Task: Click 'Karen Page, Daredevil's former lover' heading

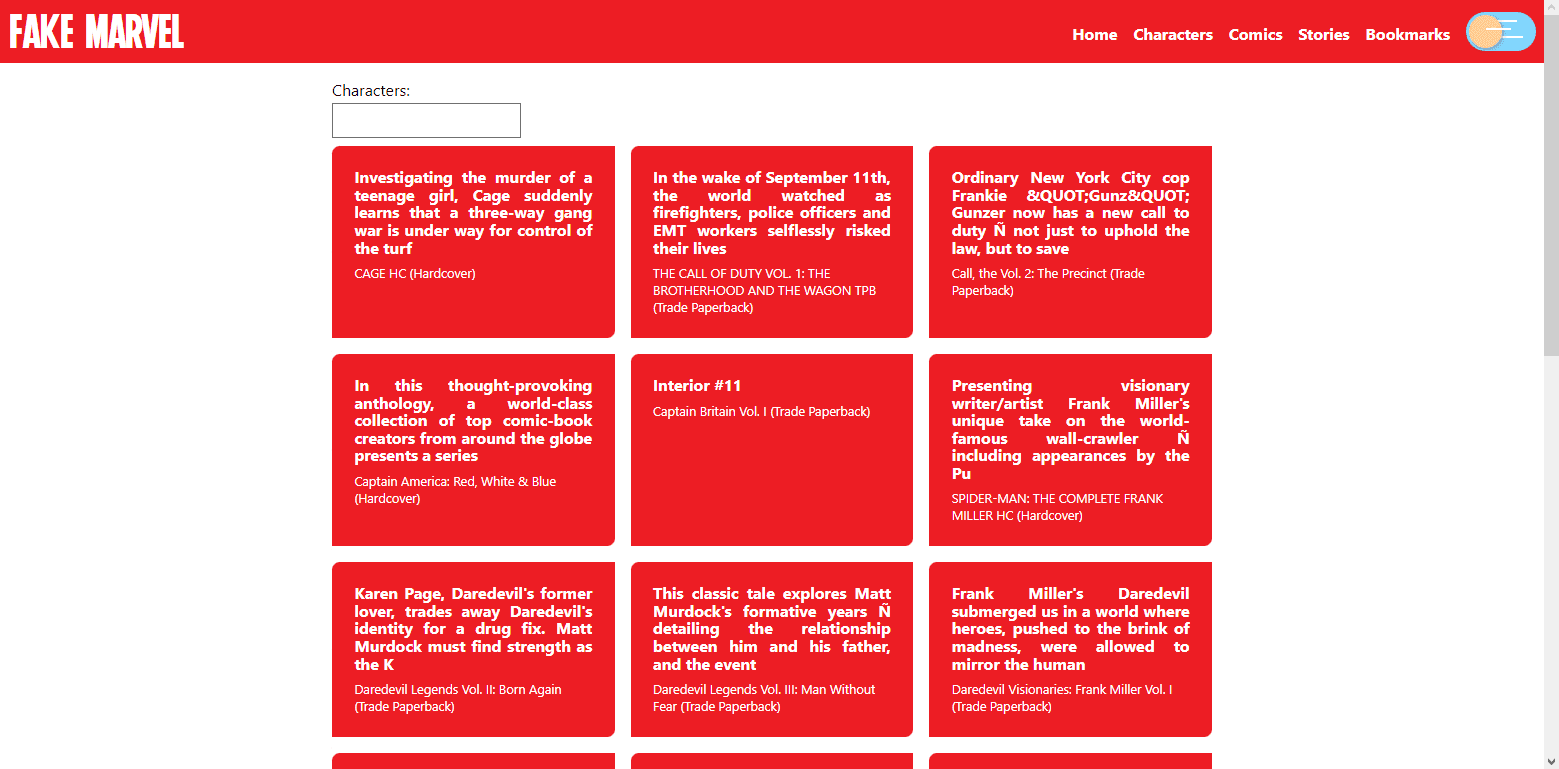Action: click(473, 629)
